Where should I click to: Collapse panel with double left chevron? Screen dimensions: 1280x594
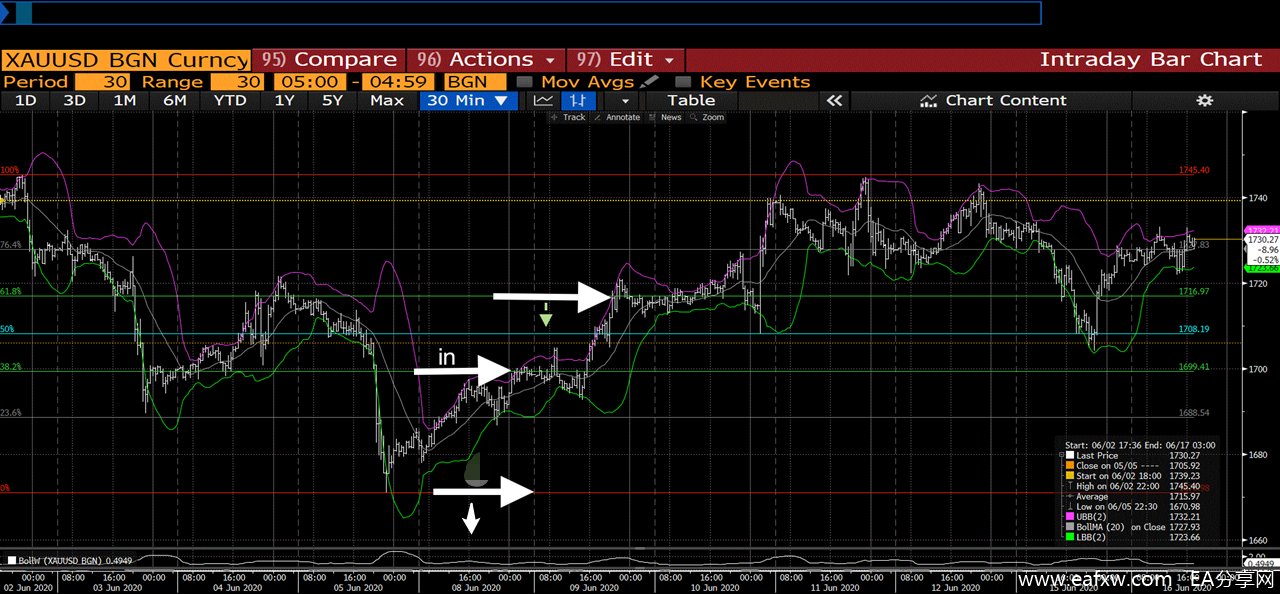point(834,100)
